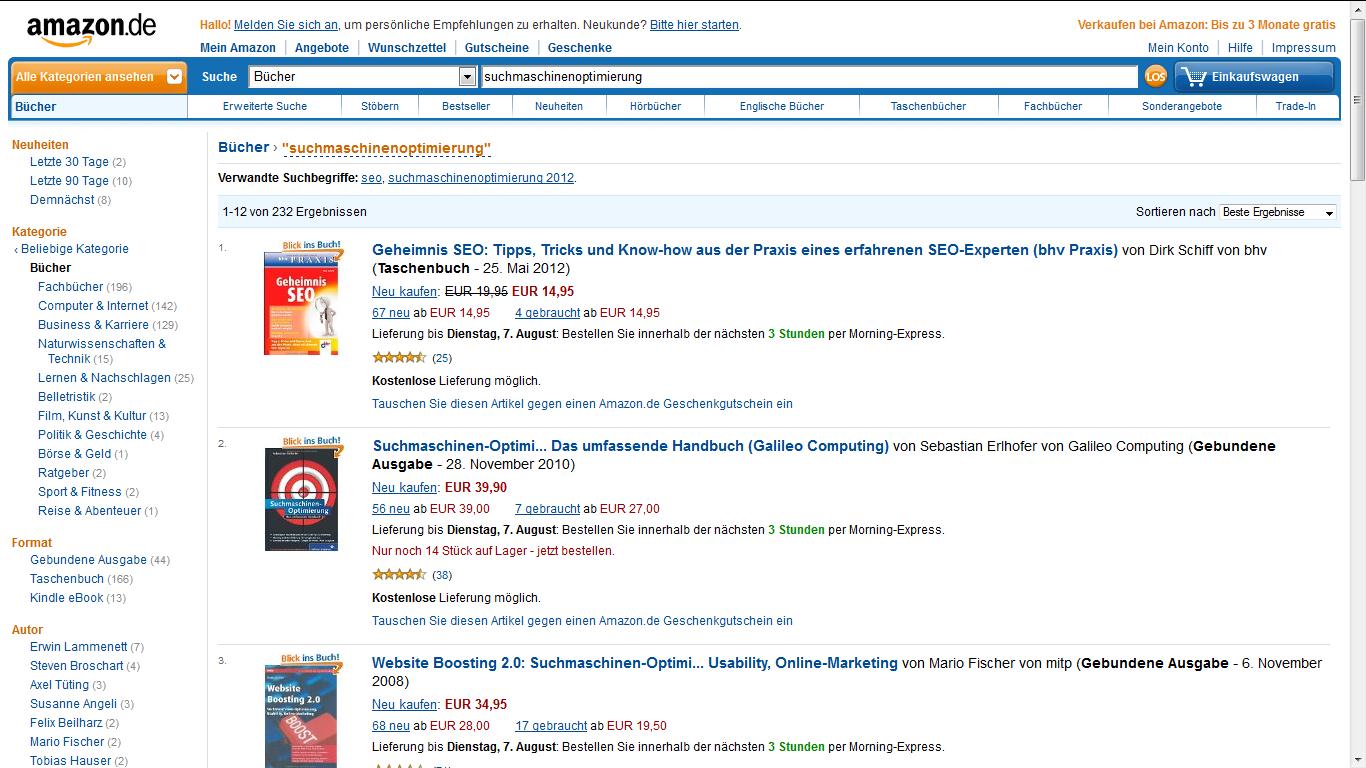Open star rating of Geheimnis SEO
The image size is (1366, 768).
point(399,357)
